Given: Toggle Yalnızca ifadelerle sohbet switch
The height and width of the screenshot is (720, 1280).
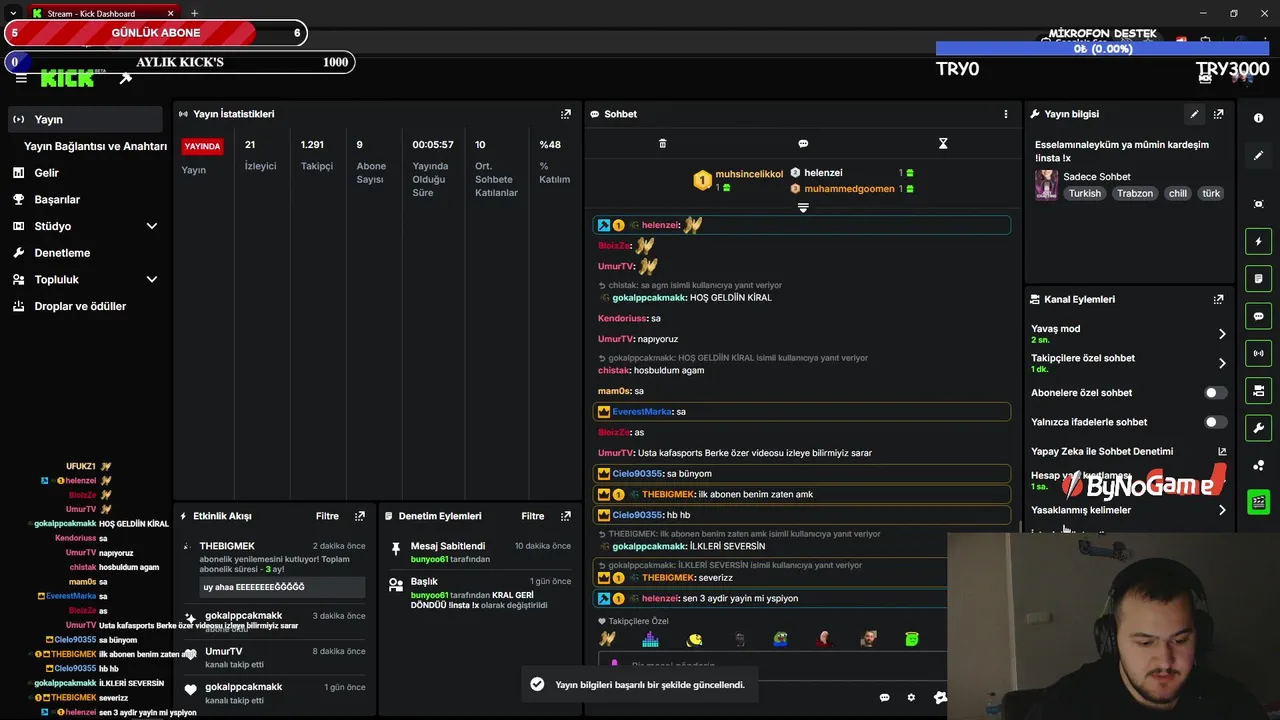Looking at the screenshot, I should pyautogui.click(x=1215, y=422).
